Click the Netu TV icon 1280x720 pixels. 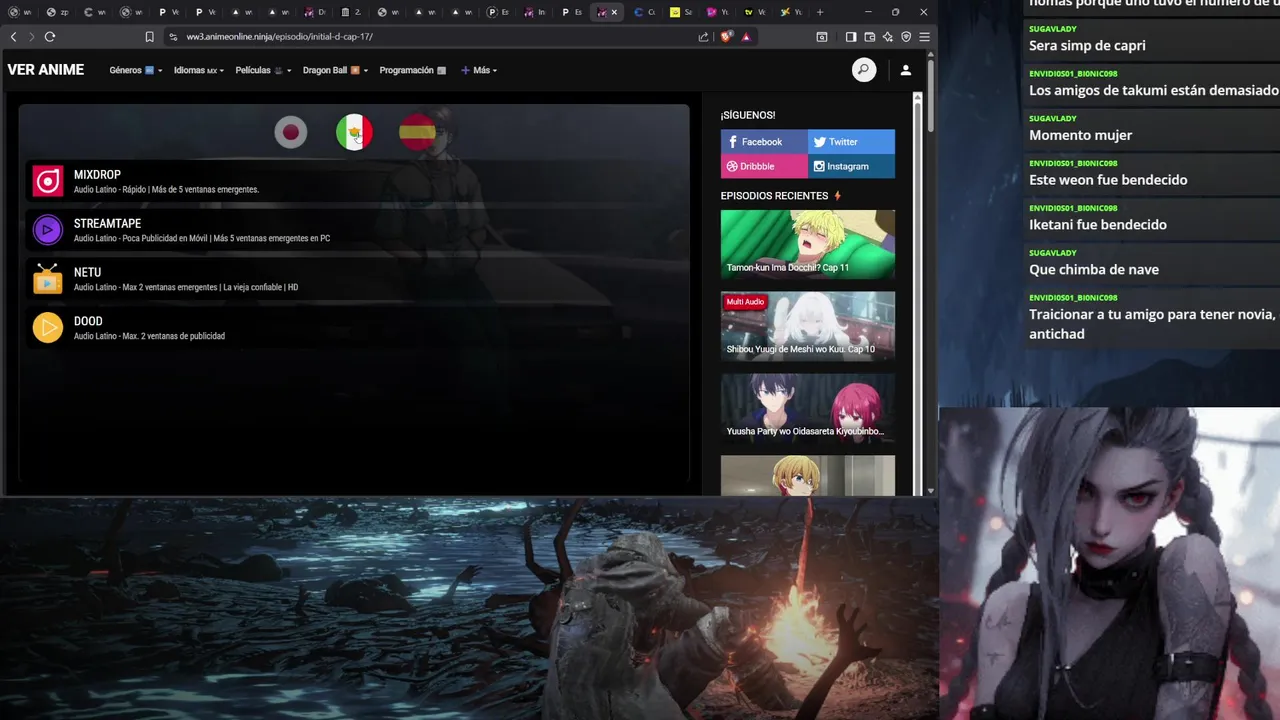coord(47,279)
